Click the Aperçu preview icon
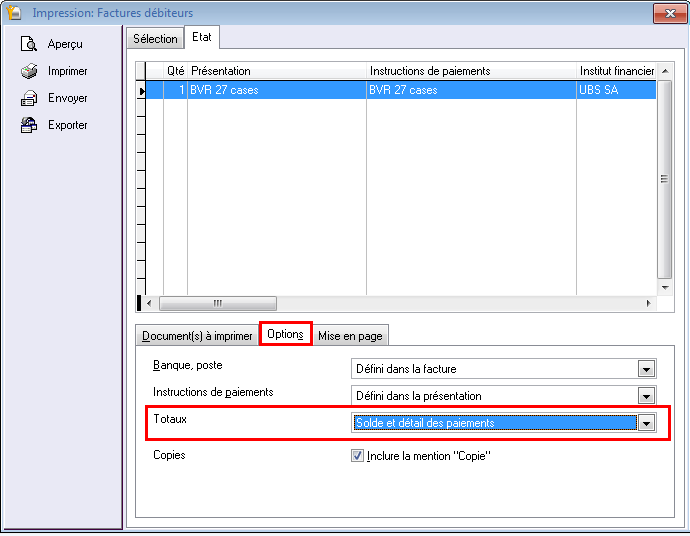Image resolution: width=690 pixels, height=536 pixels. (29, 44)
